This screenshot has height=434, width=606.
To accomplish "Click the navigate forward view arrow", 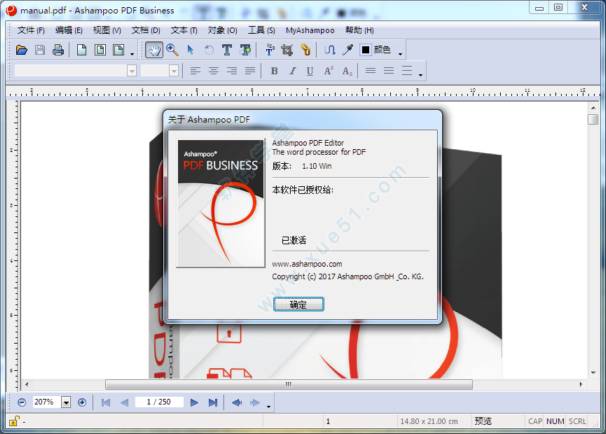I will 255,402.
